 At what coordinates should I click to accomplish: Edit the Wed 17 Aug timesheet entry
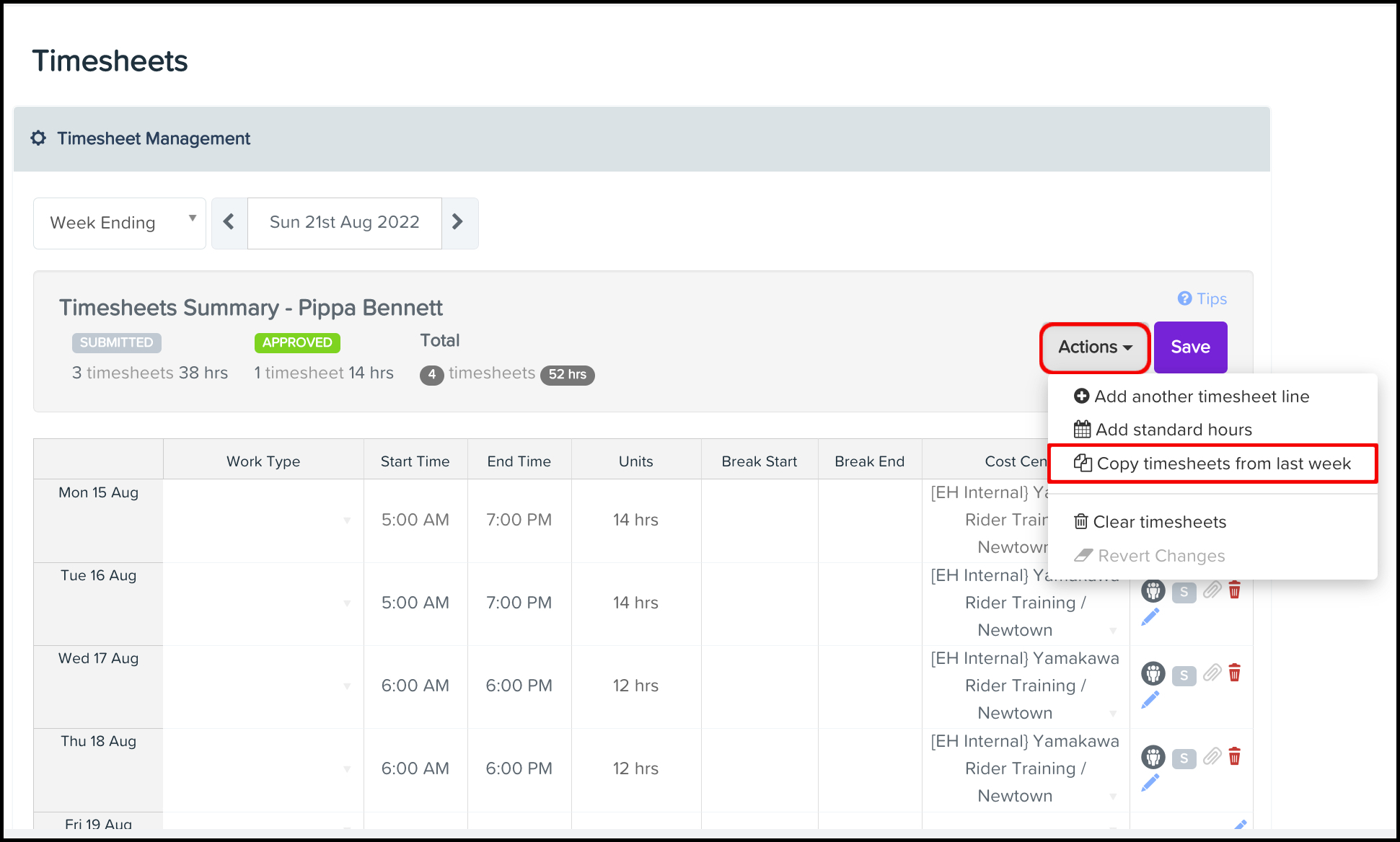(1150, 699)
